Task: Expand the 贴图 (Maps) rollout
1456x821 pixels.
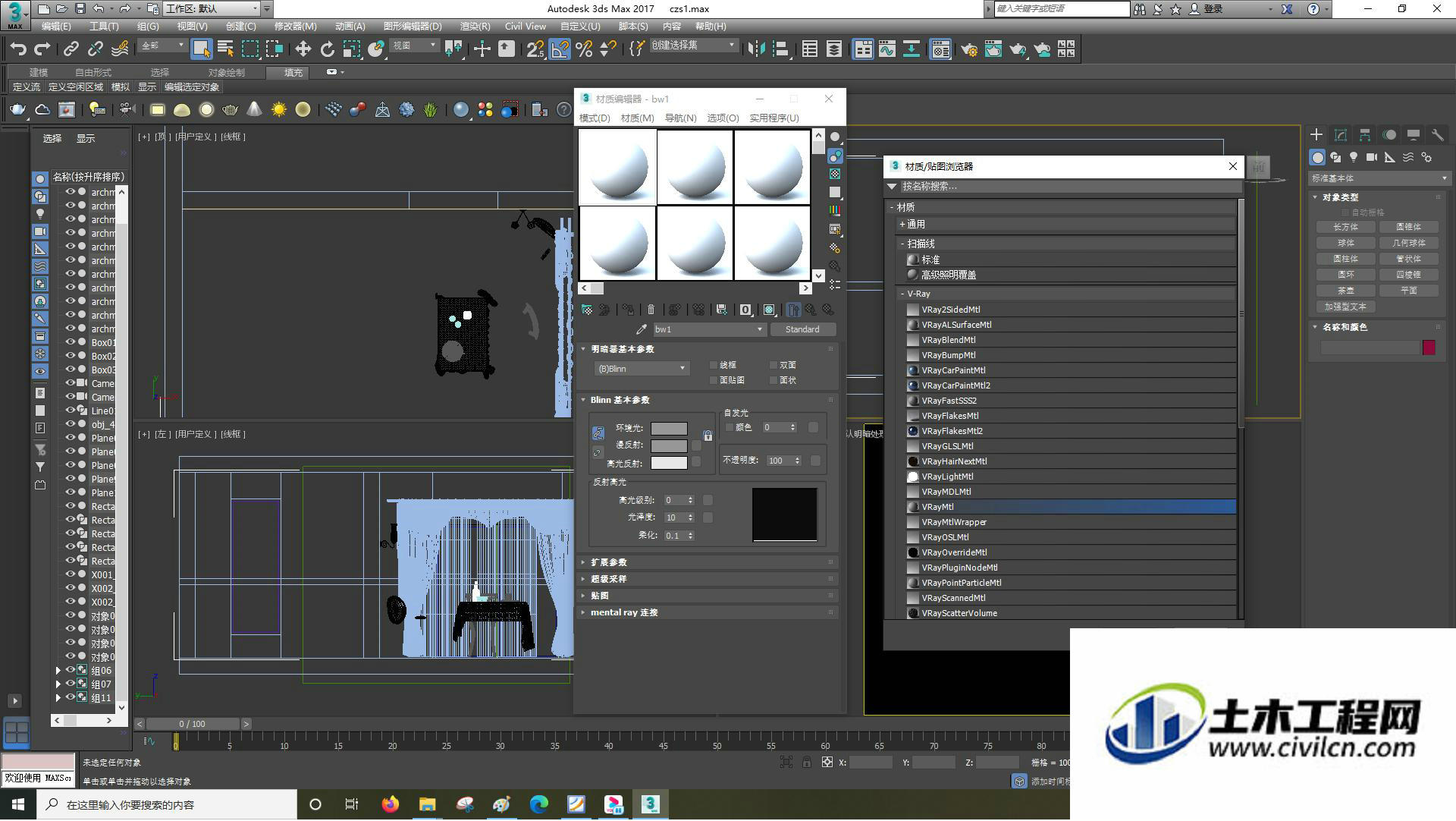Action: coord(708,596)
